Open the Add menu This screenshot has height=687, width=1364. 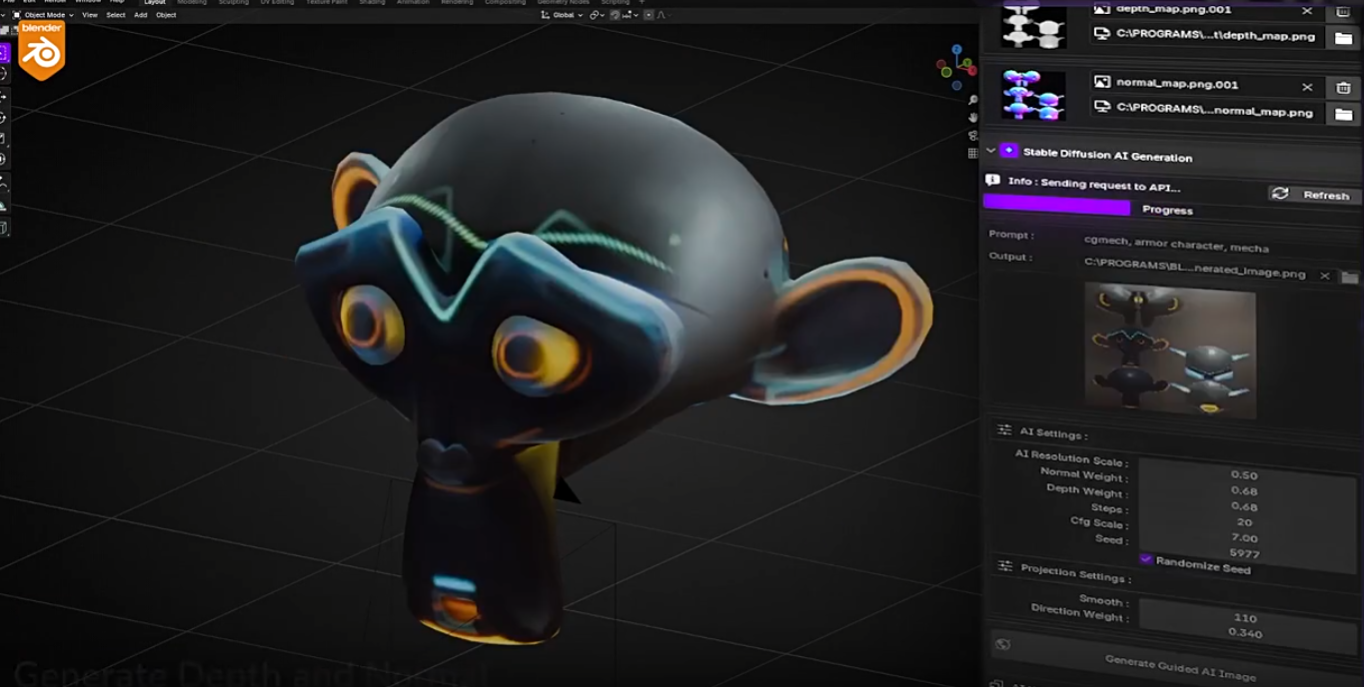point(141,15)
